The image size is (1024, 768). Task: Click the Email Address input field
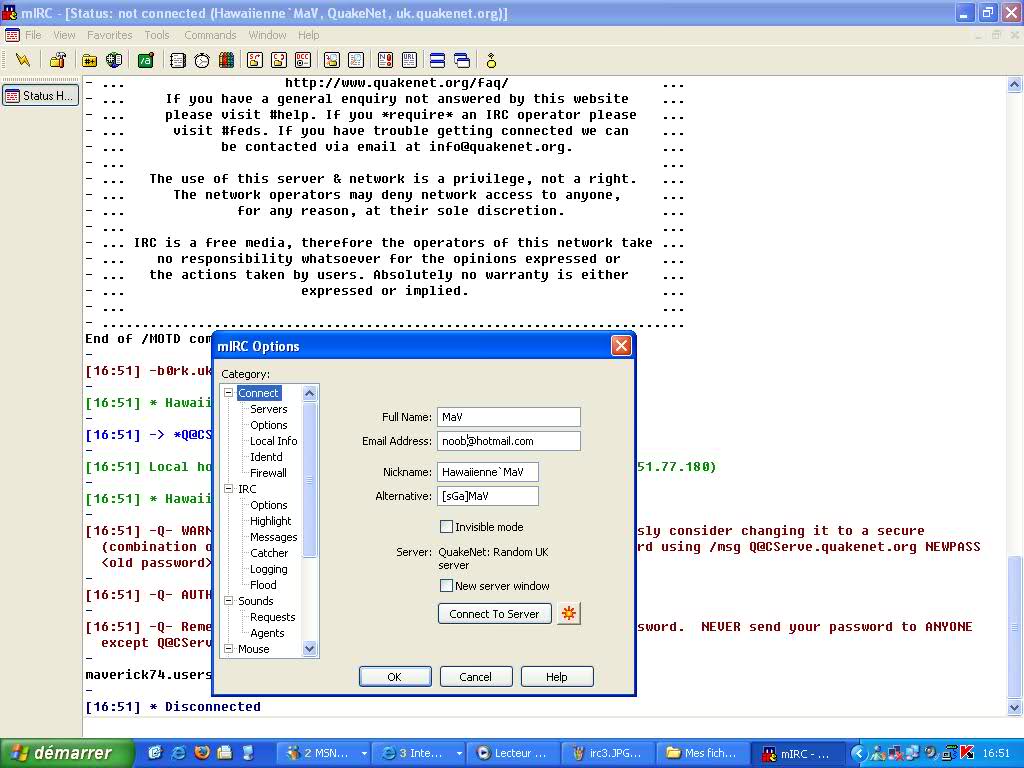pyautogui.click(x=509, y=441)
